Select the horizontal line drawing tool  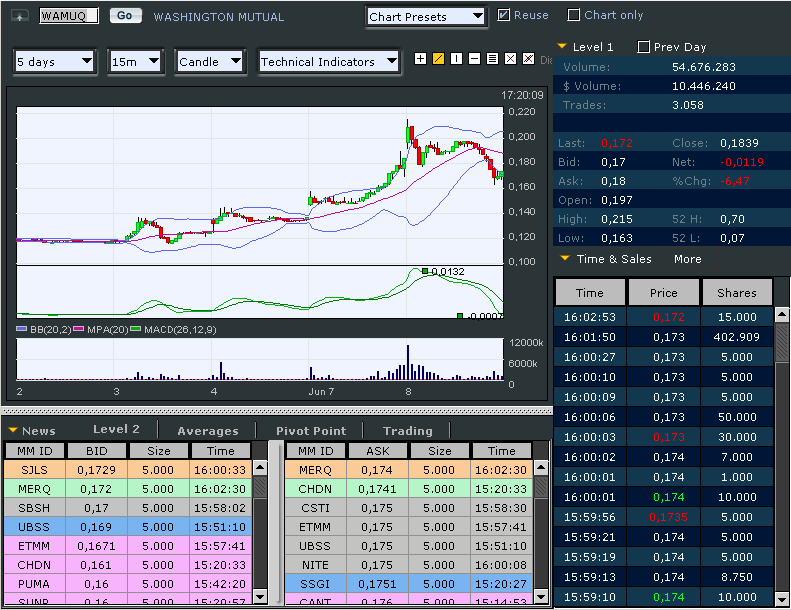click(x=474, y=59)
